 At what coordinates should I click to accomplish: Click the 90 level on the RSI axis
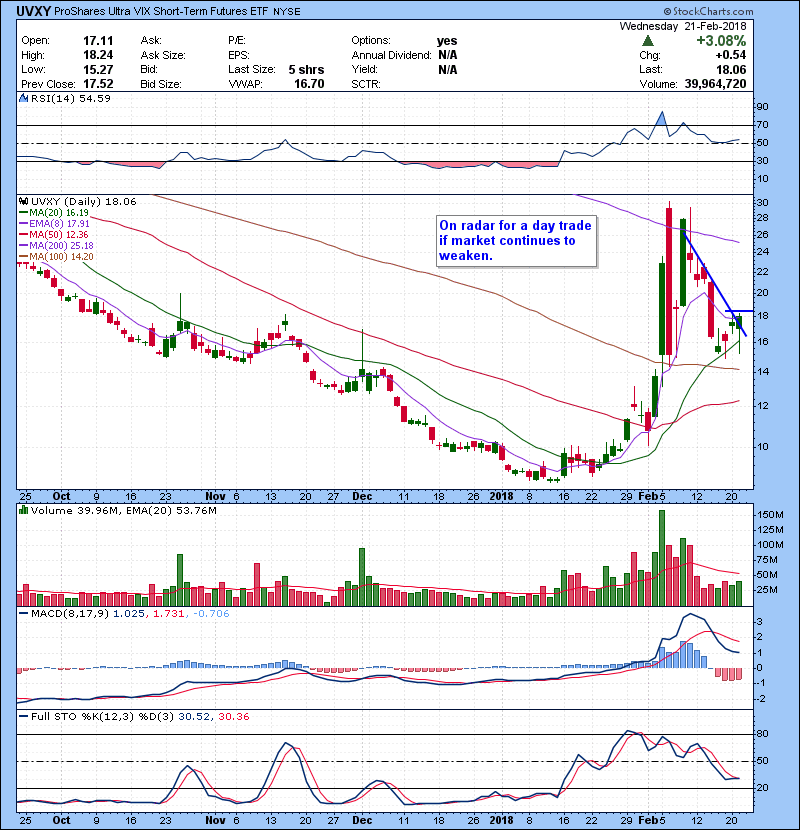click(762, 106)
